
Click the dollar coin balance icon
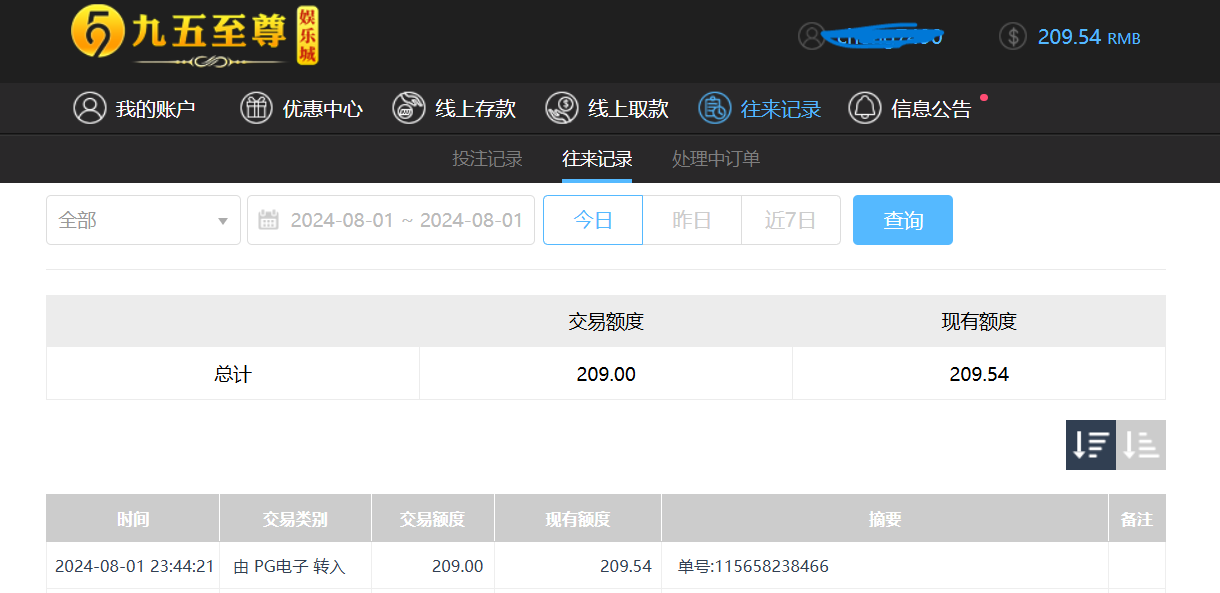click(x=1012, y=37)
